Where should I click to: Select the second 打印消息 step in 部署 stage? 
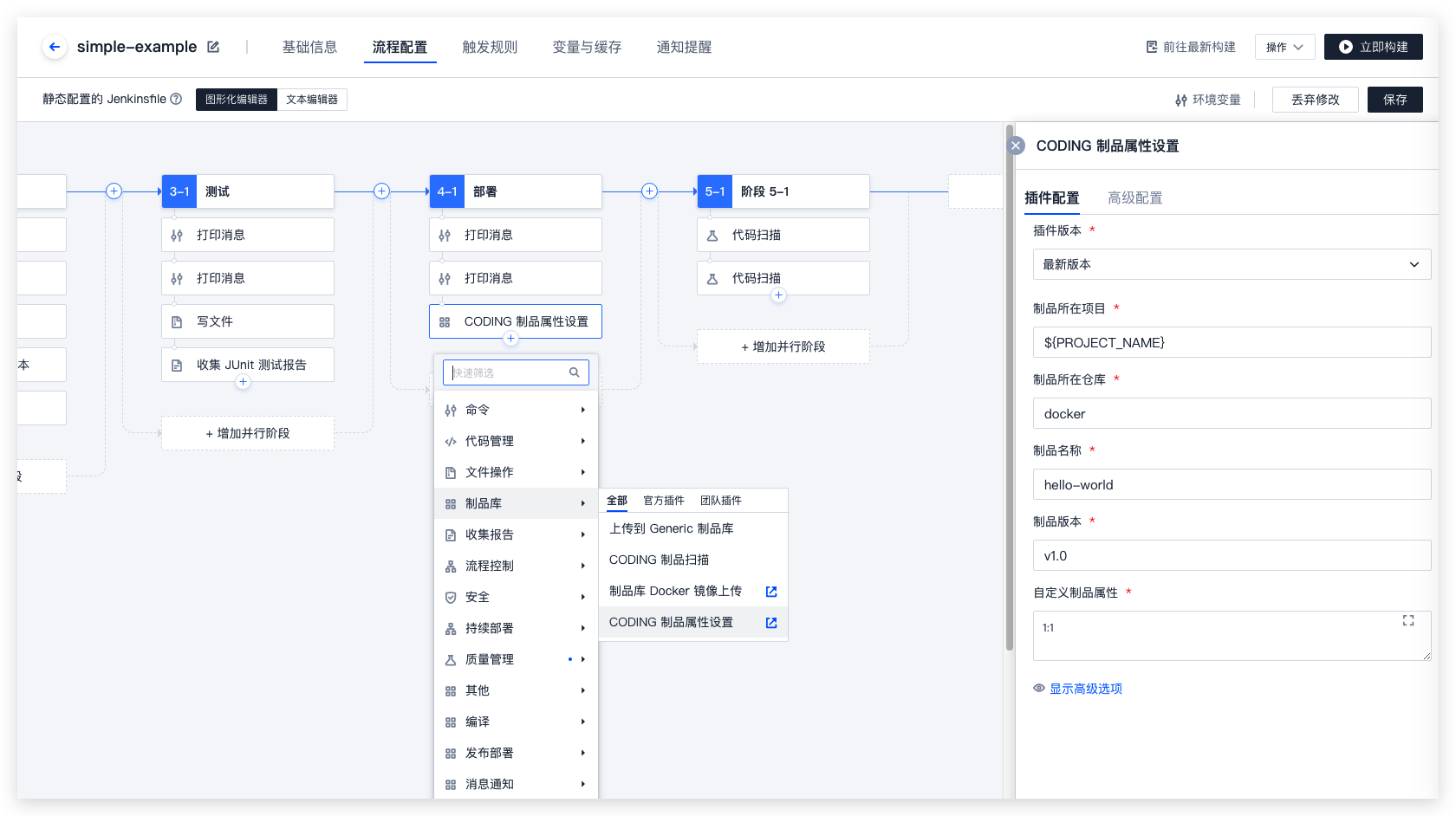pyautogui.click(x=516, y=278)
